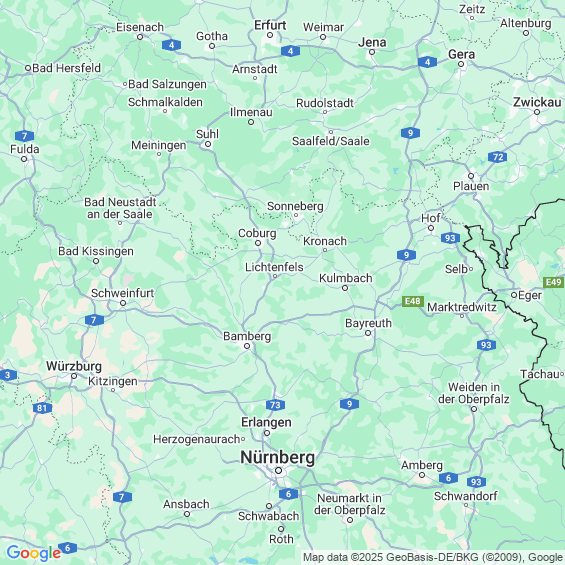565x565 pixels.
Task: Click the A81 highway shield near Würzburg
Action: 42,408
